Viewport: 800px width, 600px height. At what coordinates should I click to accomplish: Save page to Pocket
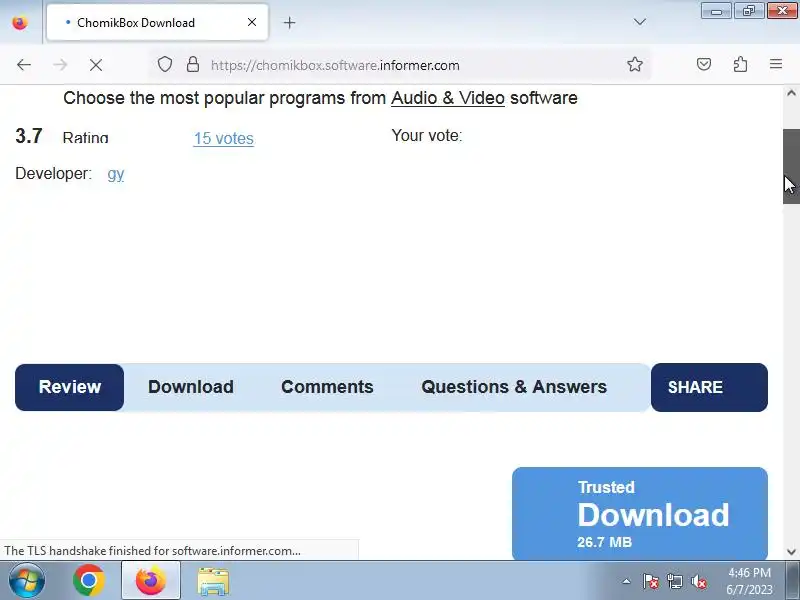pos(704,64)
